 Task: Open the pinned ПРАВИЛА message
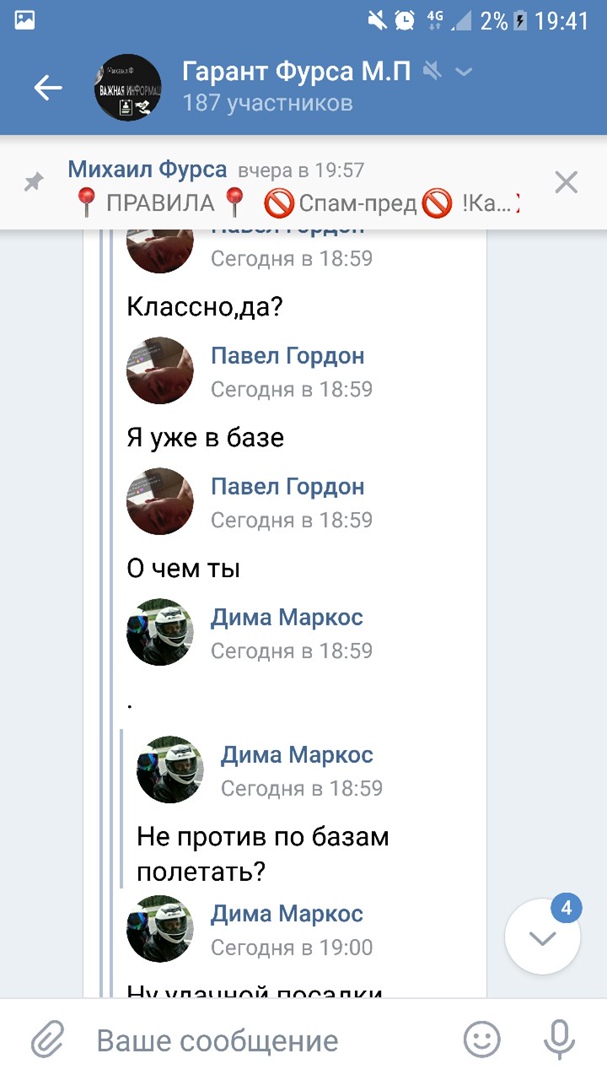[296, 202]
